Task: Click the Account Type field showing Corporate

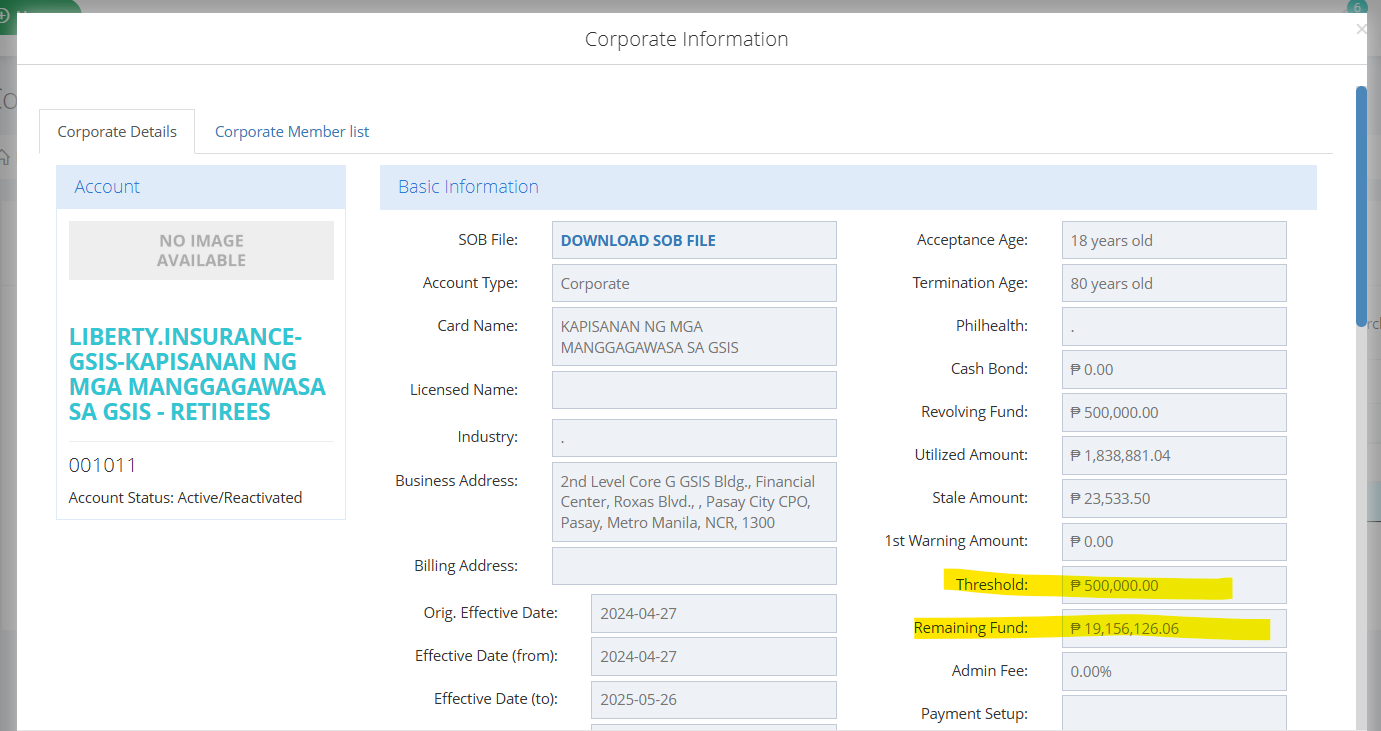Action: [694, 283]
